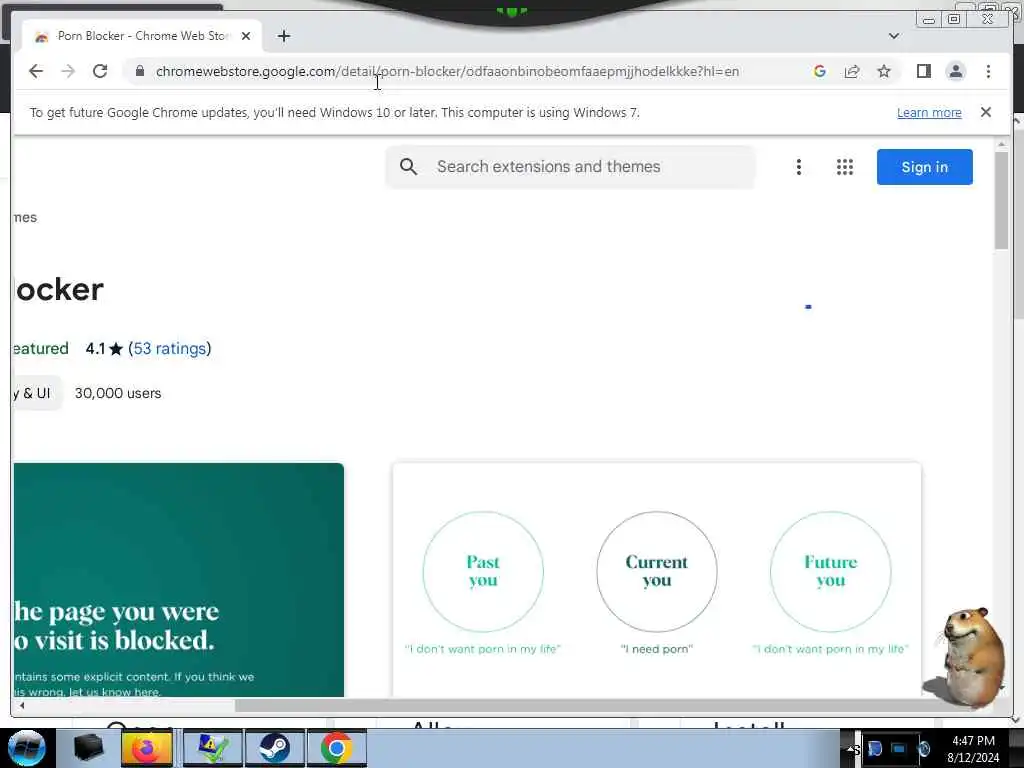Open the Chrome profile avatar menu
The width and height of the screenshot is (1024, 768).
tap(955, 71)
